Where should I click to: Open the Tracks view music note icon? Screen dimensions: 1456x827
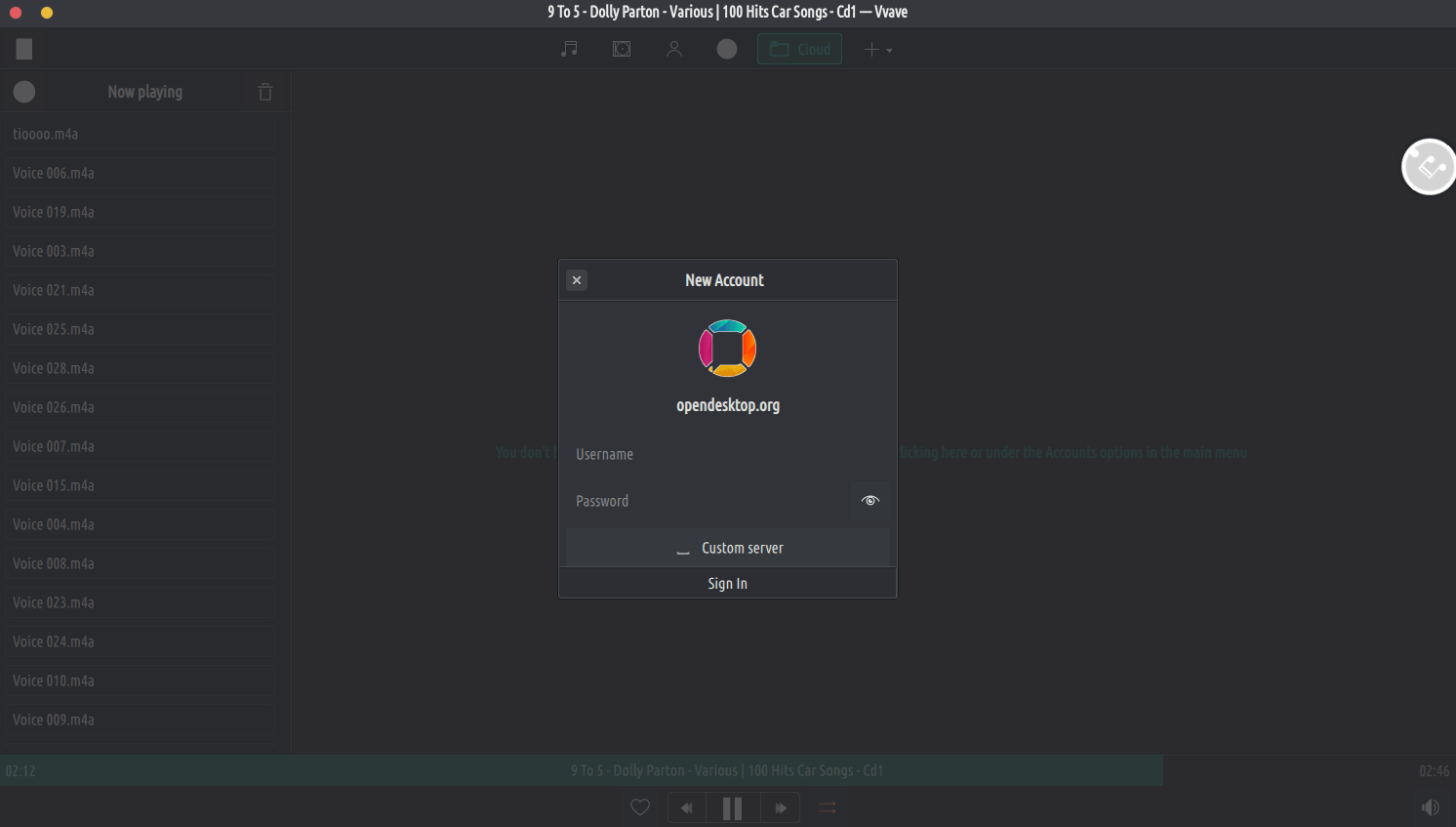569,49
